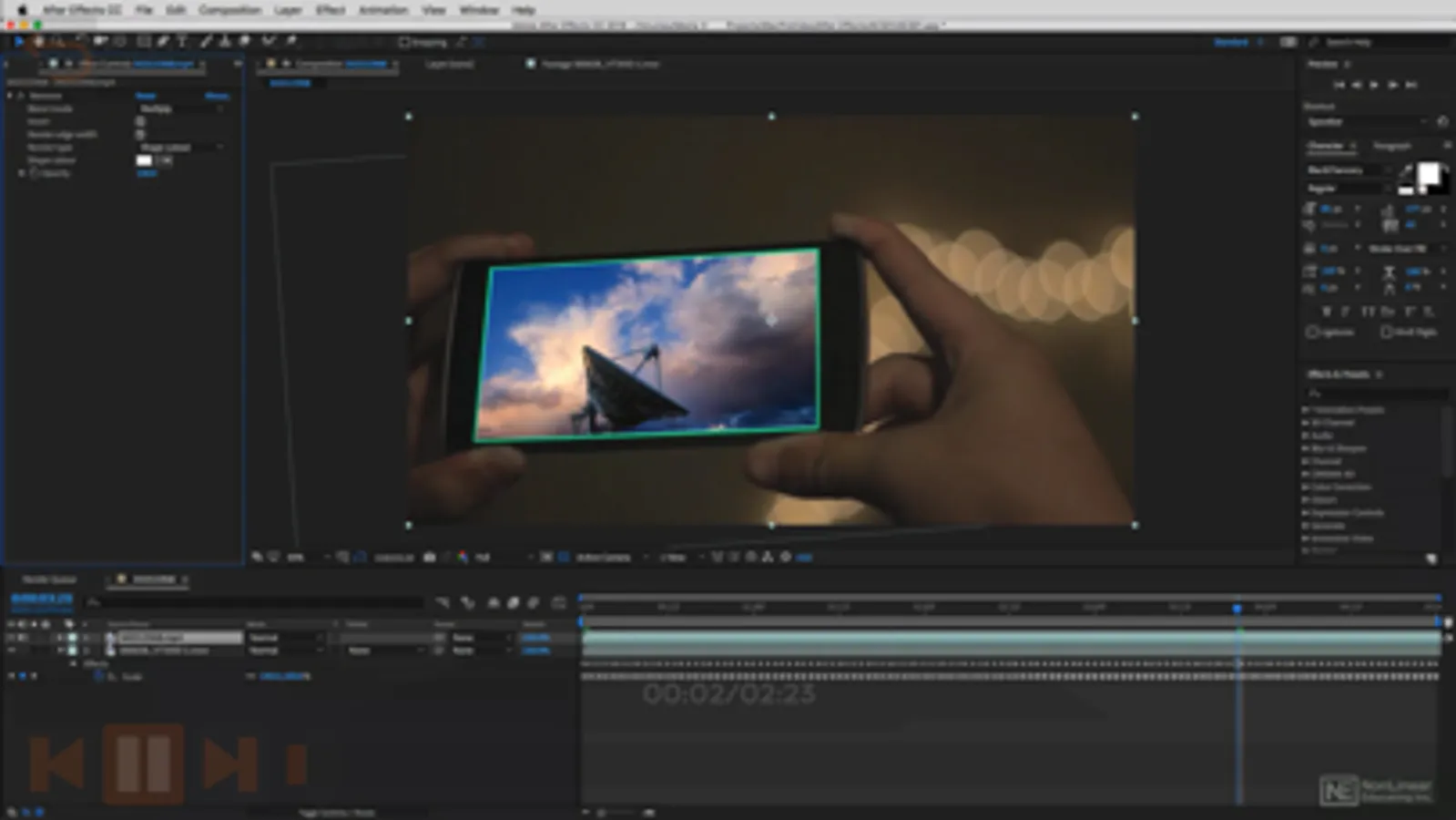Click the white shape colour swatch

pyautogui.click(x=144, y=160)
